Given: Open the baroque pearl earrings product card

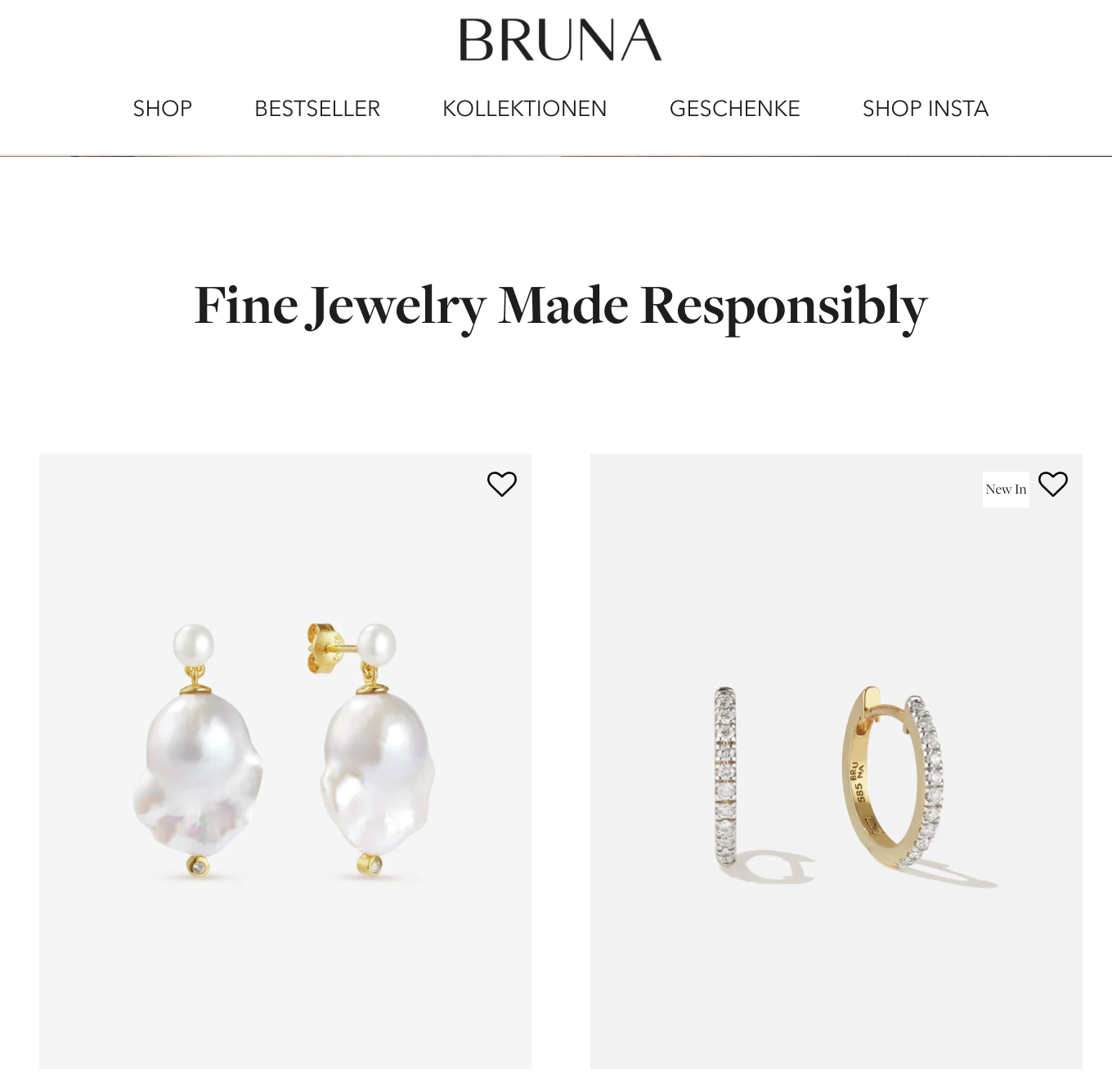Looking at the screenshot, I should (x=285, y=761).
